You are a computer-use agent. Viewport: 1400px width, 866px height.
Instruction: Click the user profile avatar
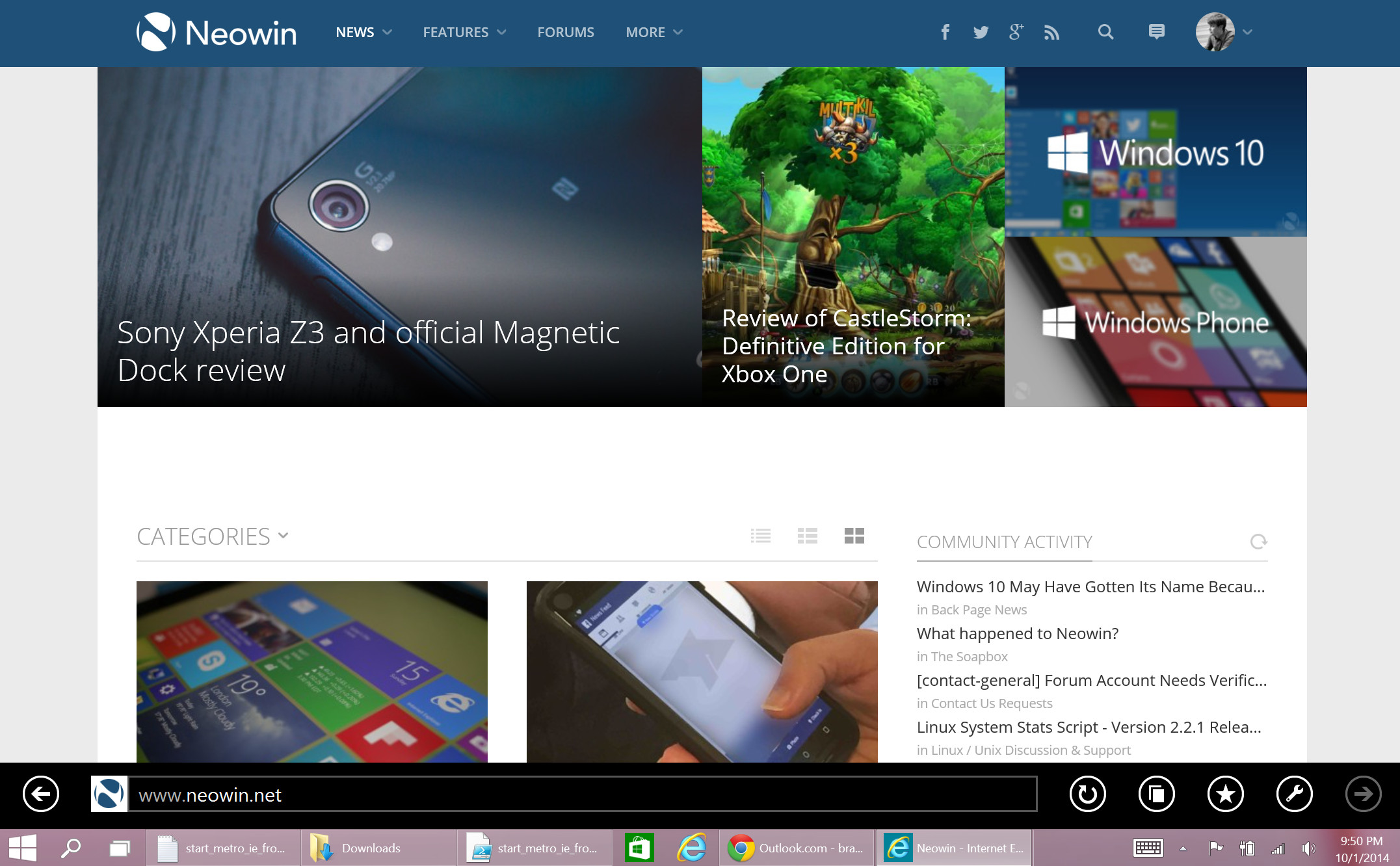[1215, 32]
